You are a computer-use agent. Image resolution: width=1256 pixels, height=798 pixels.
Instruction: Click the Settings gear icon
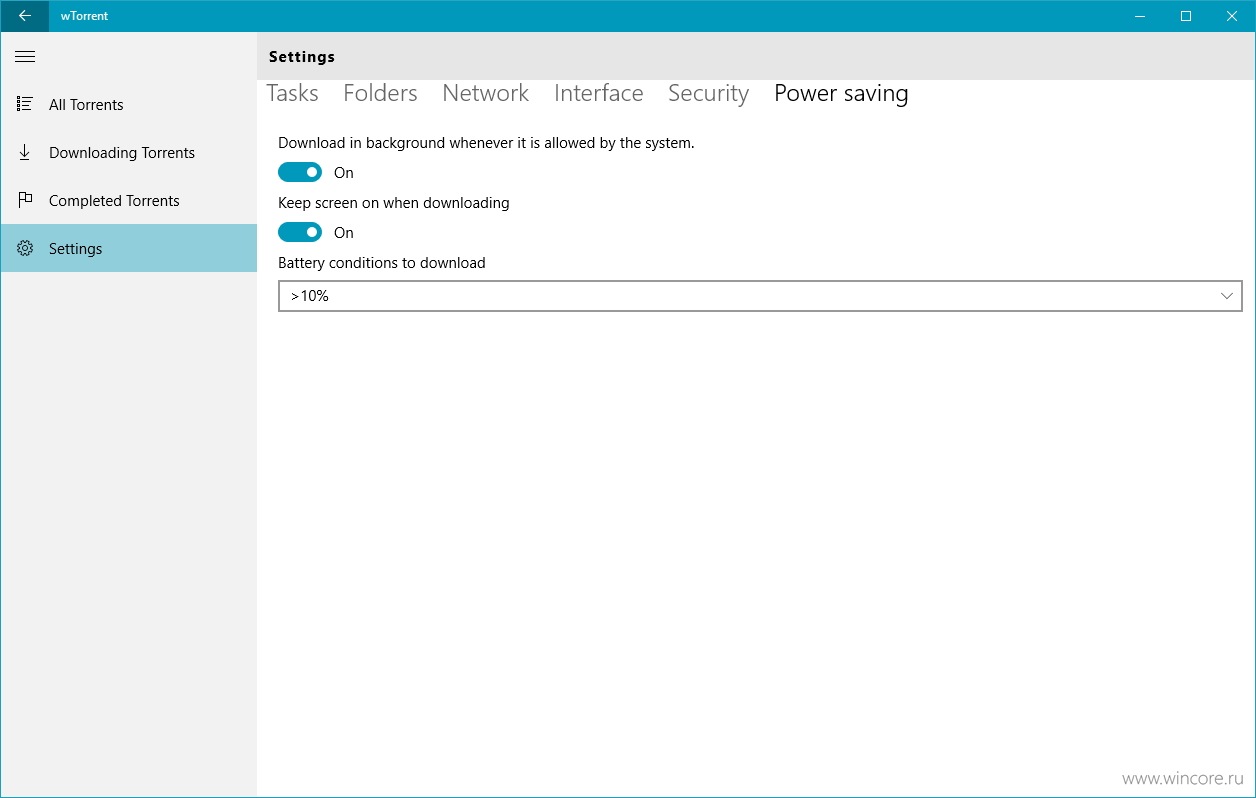coord(25,248)
